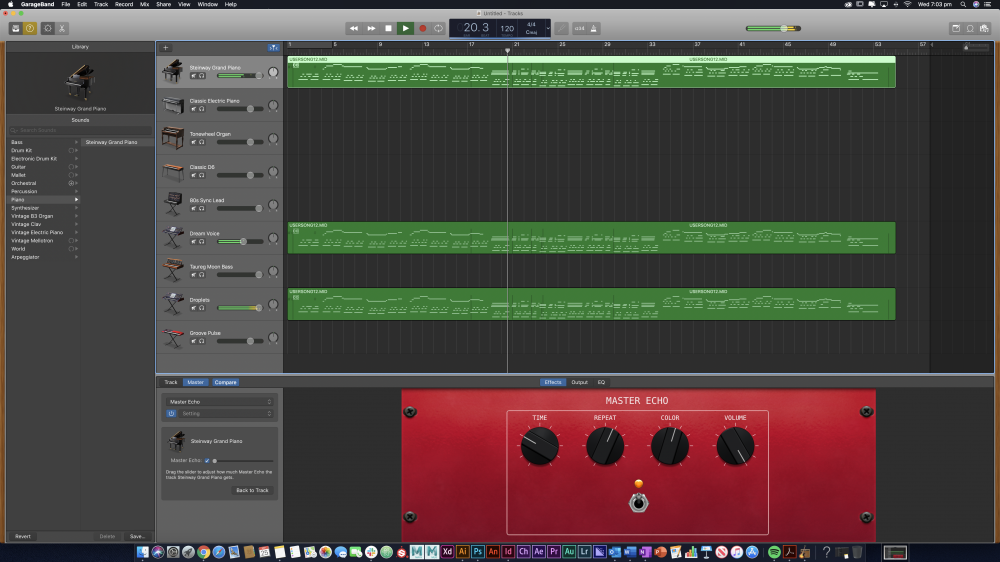Click the Taurus Moon Bass track icon
Screen dimensions: 1000x562
(x=172, y=270)
